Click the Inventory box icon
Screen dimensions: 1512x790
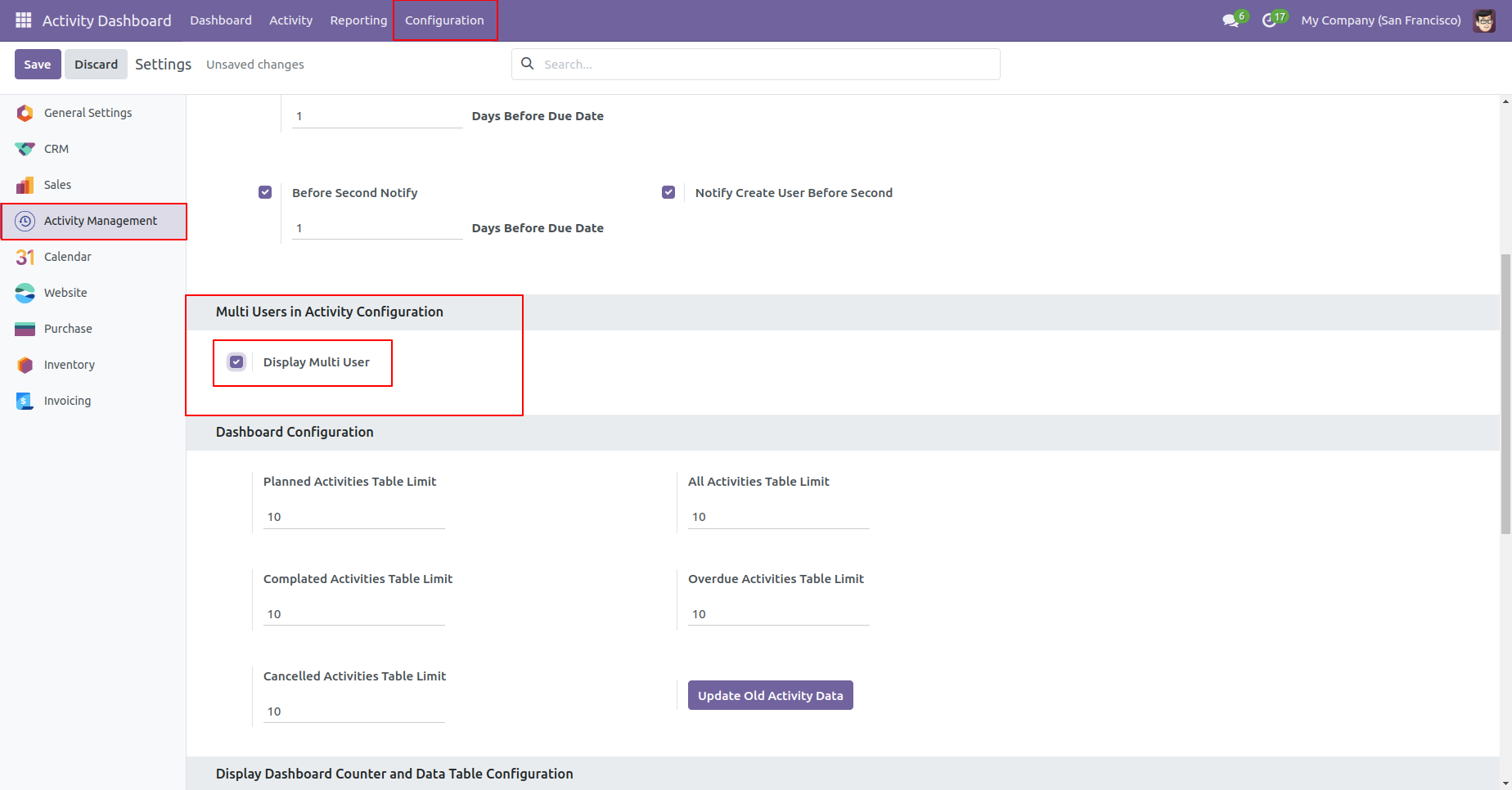coord(25,365)
